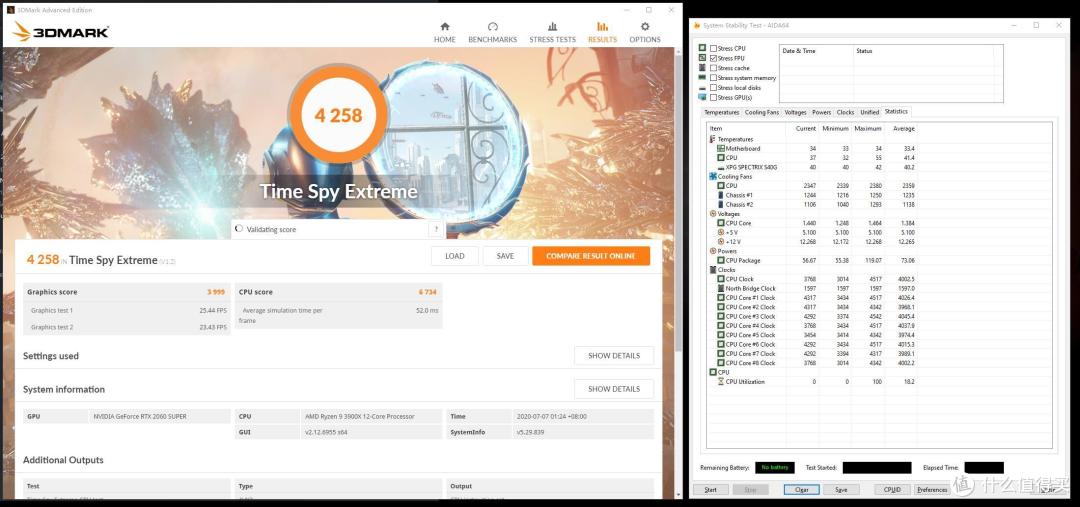Click the Start button in AIDA64
1080x507 pixels.
(x=711, y=490)
